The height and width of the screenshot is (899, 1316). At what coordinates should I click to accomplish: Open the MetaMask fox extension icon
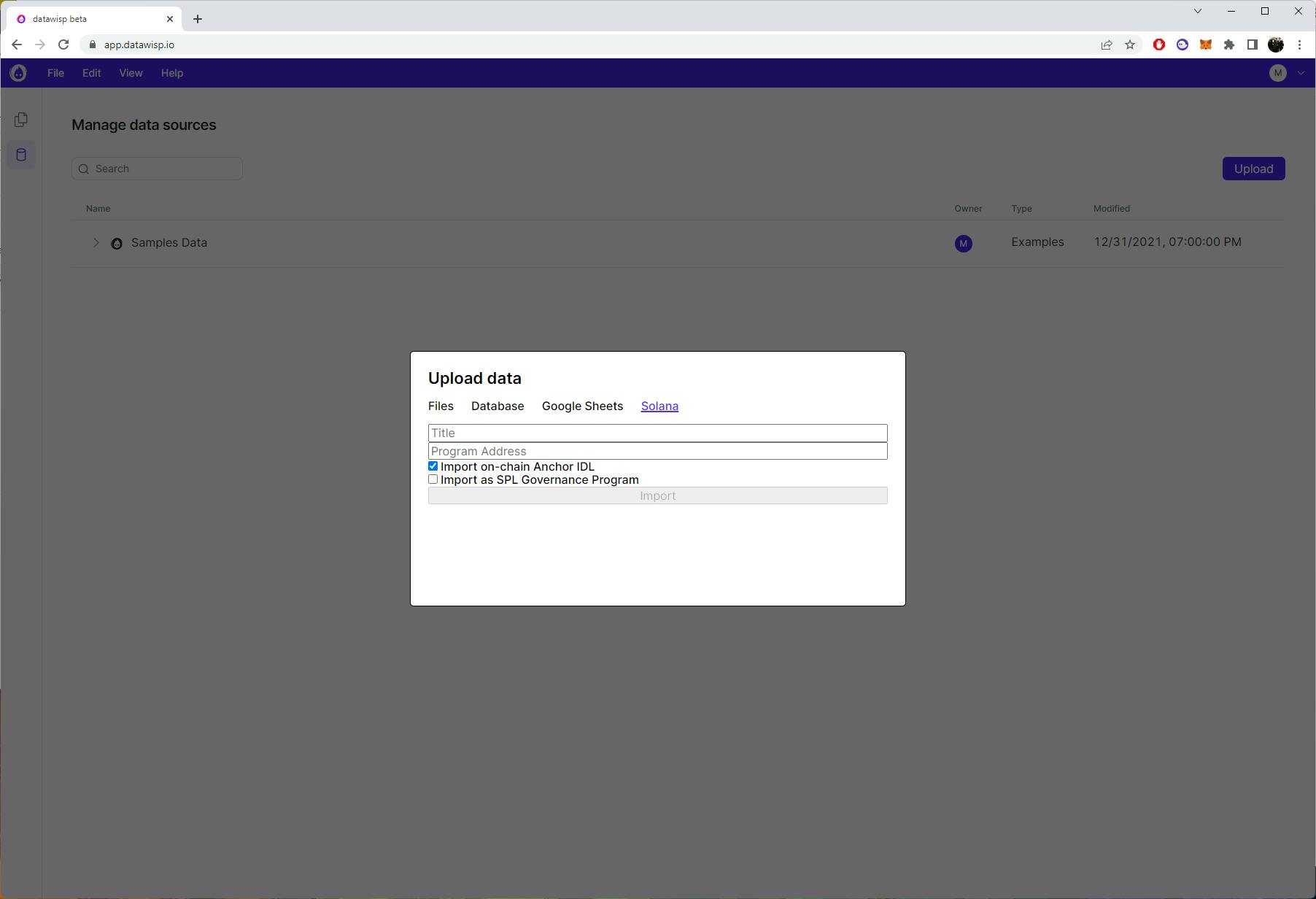coord(1206,45)
